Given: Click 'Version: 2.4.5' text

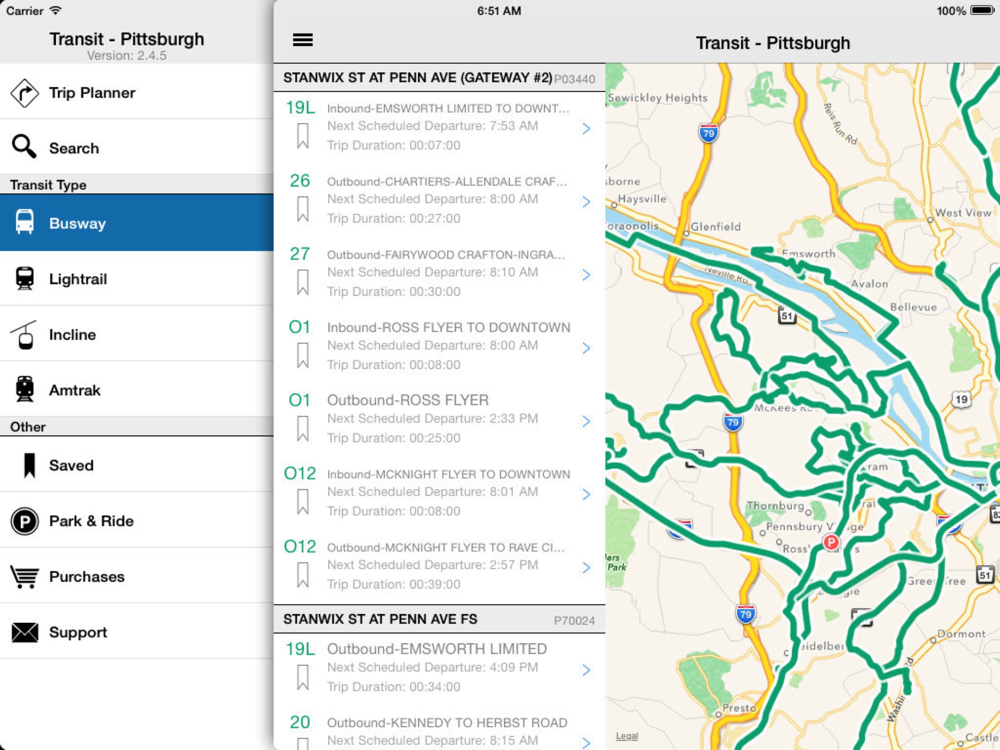Looking at the screenshot, I should coord(127,55).
